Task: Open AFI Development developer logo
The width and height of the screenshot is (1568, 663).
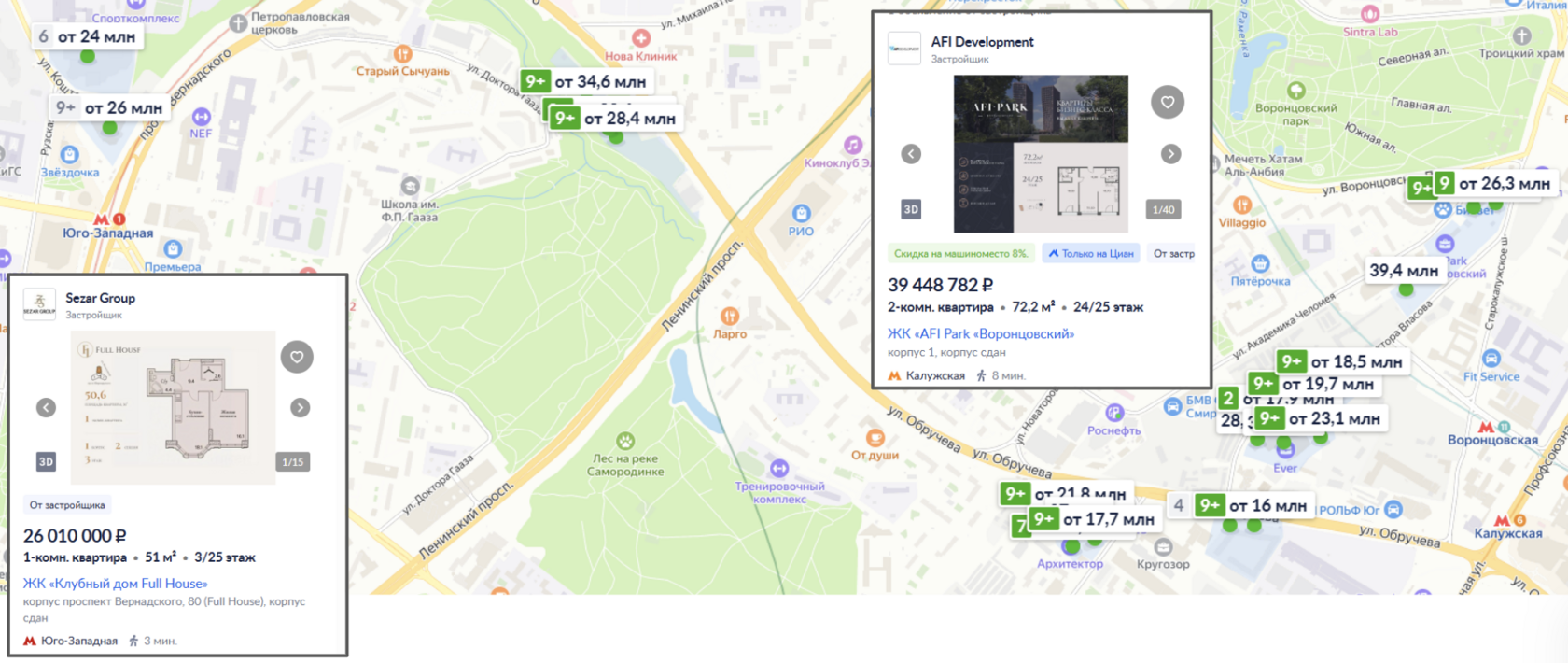Action: click(904, 49)
